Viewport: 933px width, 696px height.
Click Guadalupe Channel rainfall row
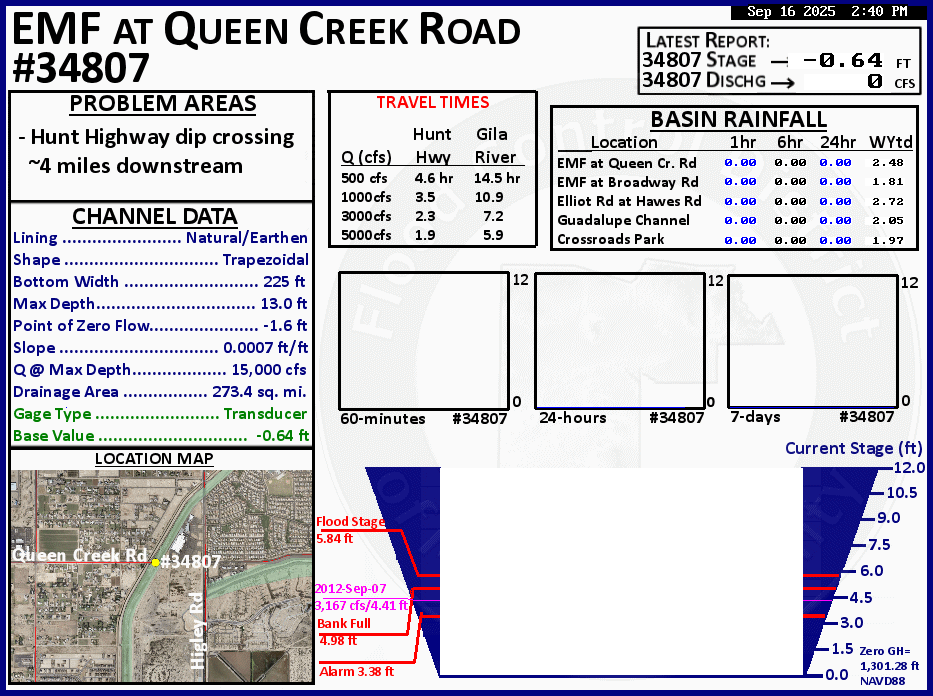pyautogui.click(x=730, y=221)
